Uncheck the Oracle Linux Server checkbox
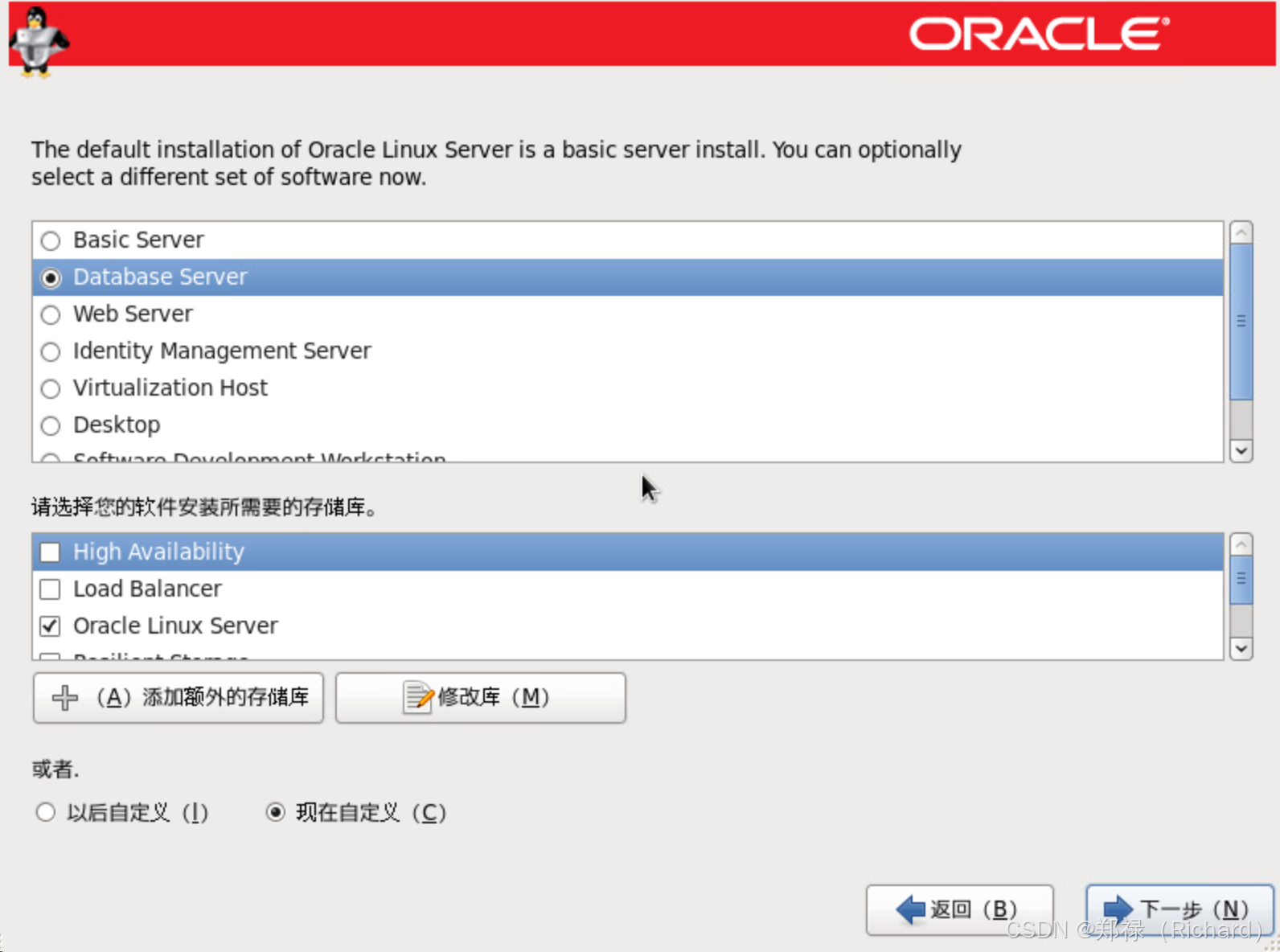This screenshot has height=952, width=1280. coord(50,626)
